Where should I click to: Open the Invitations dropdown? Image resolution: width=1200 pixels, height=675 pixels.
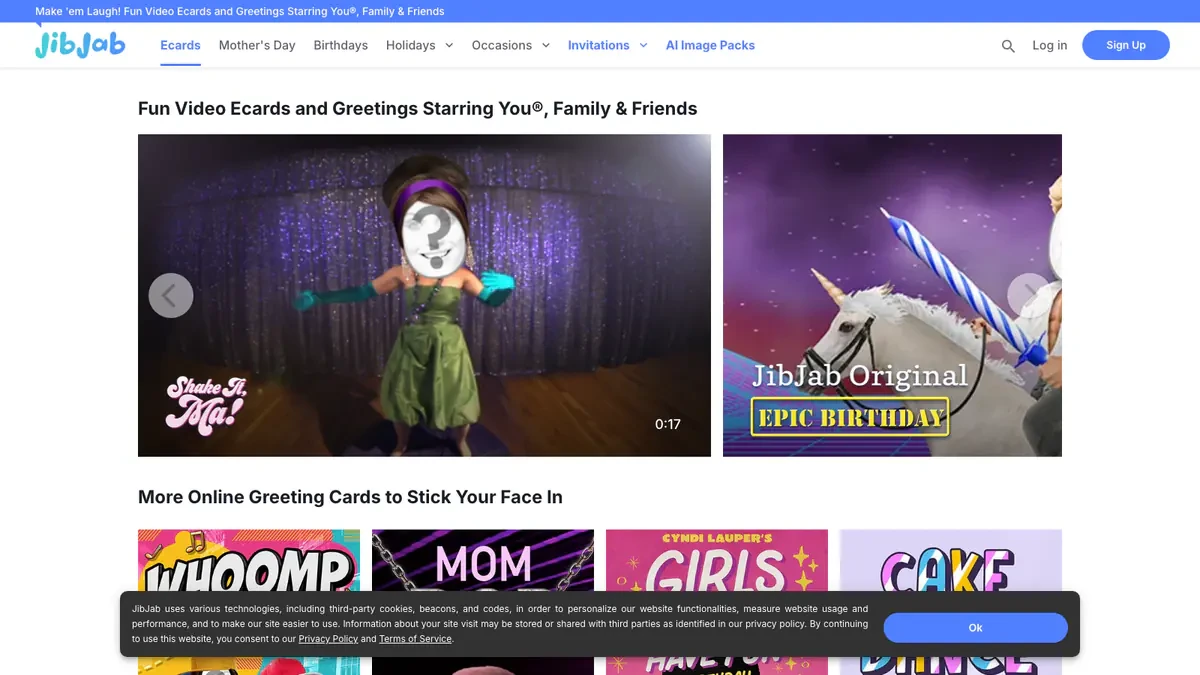point(608,45)
